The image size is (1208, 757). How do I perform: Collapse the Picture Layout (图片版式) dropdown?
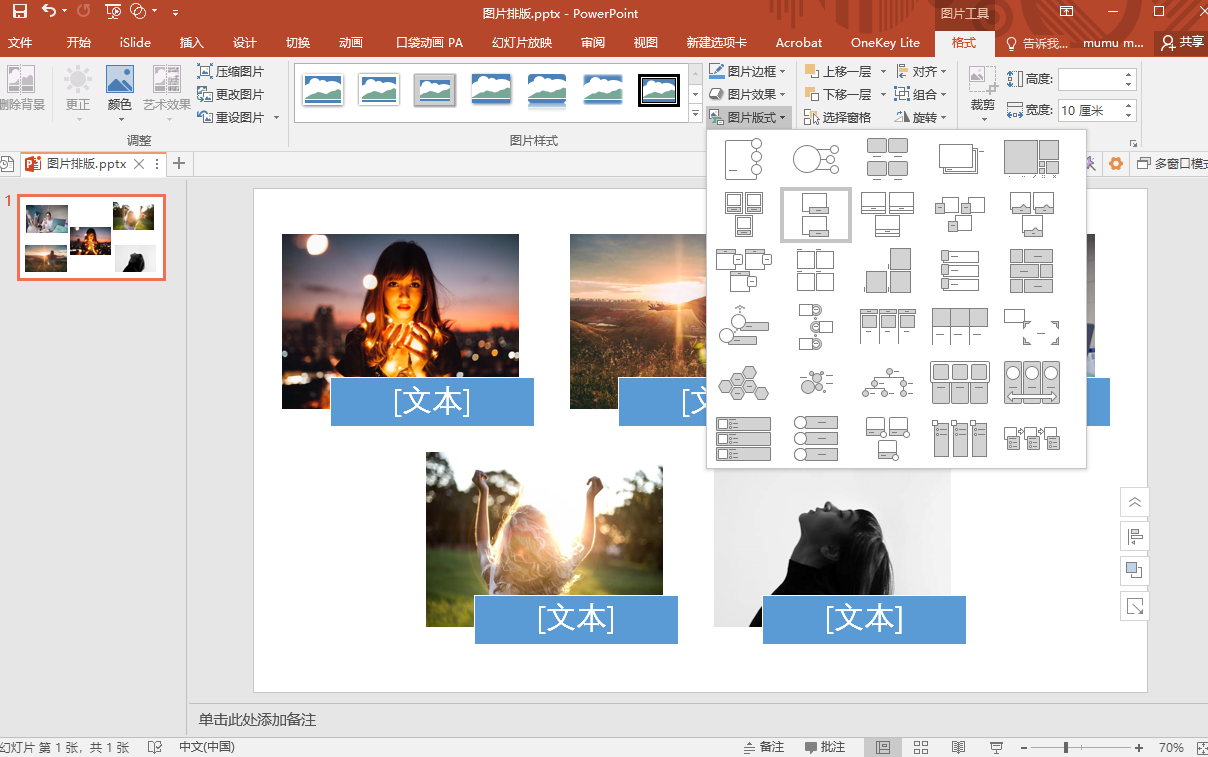tap(748, 117)
